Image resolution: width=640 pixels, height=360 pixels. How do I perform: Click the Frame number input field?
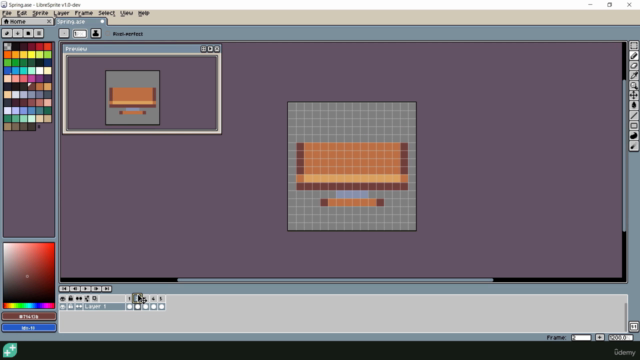pos(581,338)
